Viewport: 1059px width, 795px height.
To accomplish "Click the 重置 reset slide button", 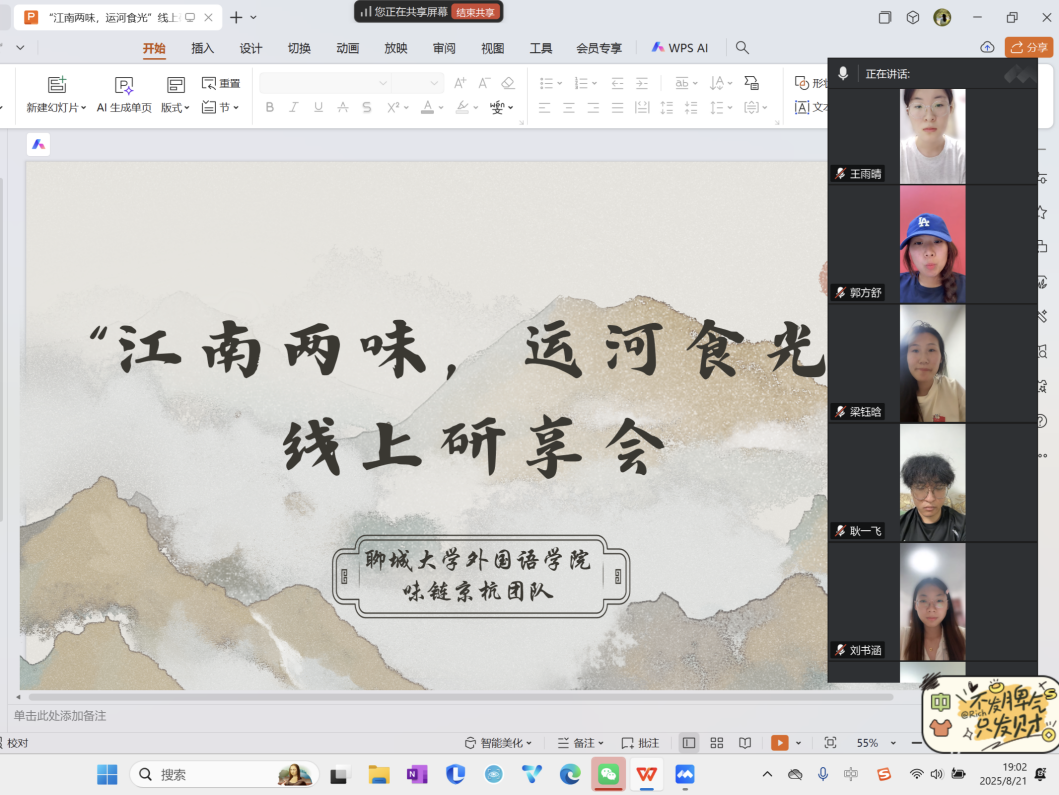I will pyautogui.click(x=221, y=84).
